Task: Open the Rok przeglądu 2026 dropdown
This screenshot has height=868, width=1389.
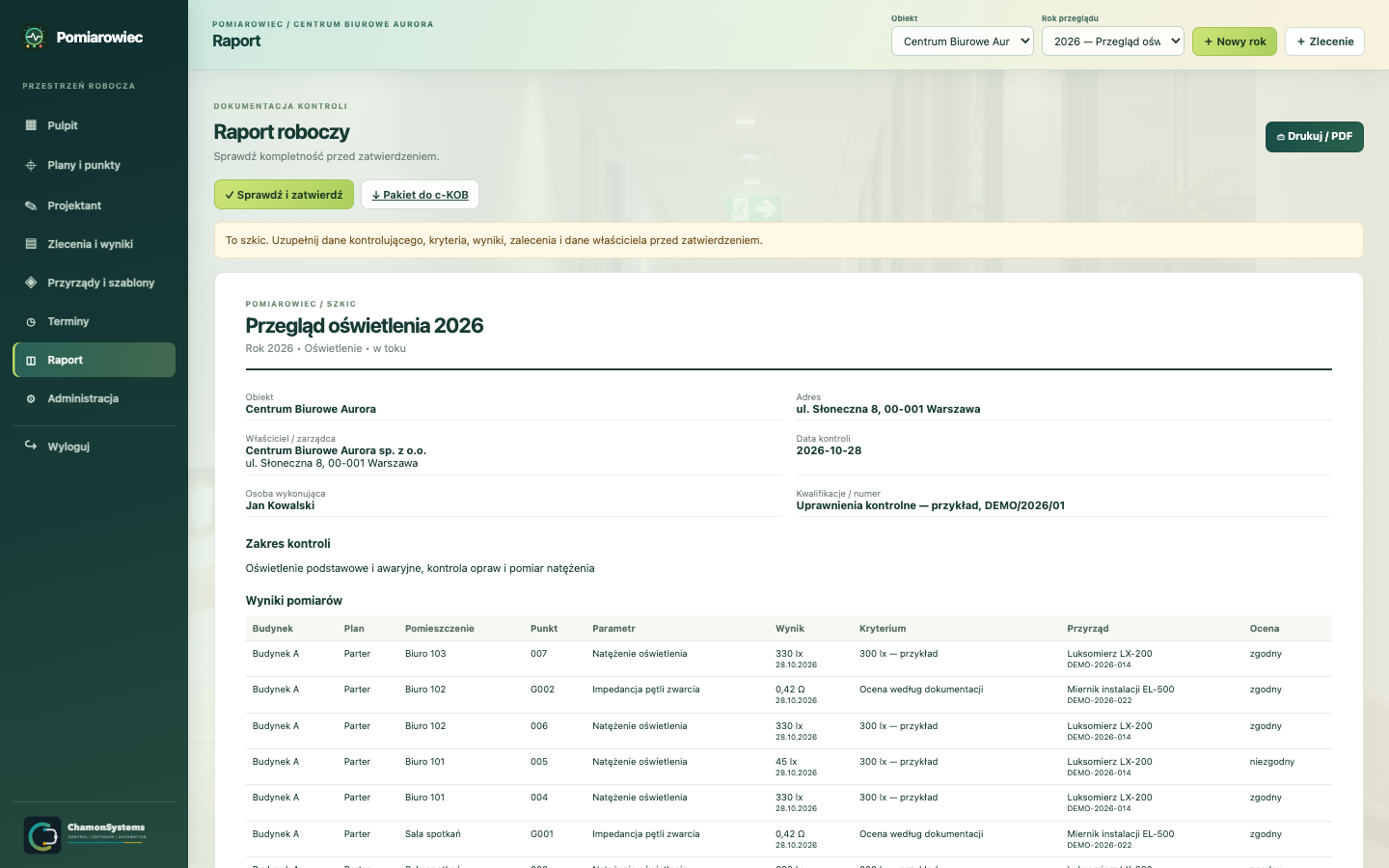Action: pyautogui.click(x=1113, y=41)
